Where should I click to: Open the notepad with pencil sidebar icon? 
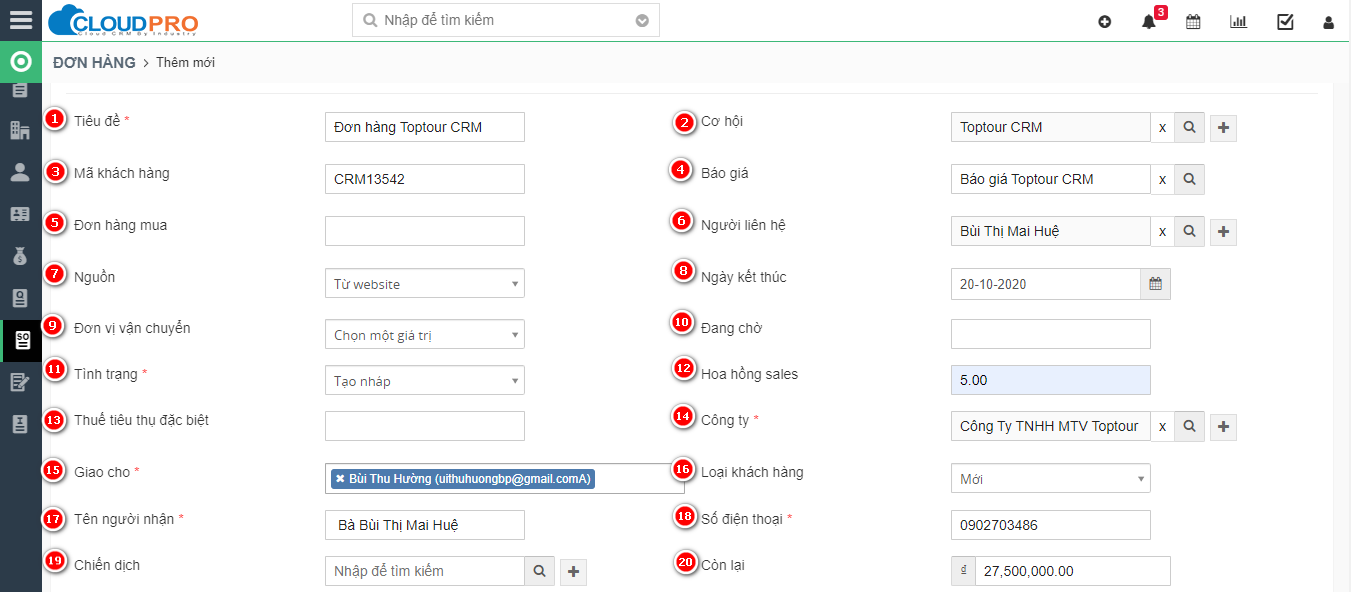tap(20, 382)
